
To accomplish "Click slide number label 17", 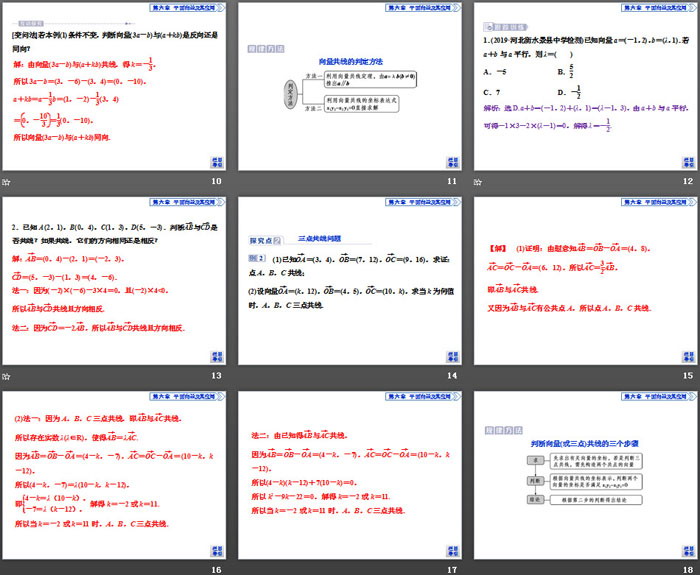I will click(452, 570).
